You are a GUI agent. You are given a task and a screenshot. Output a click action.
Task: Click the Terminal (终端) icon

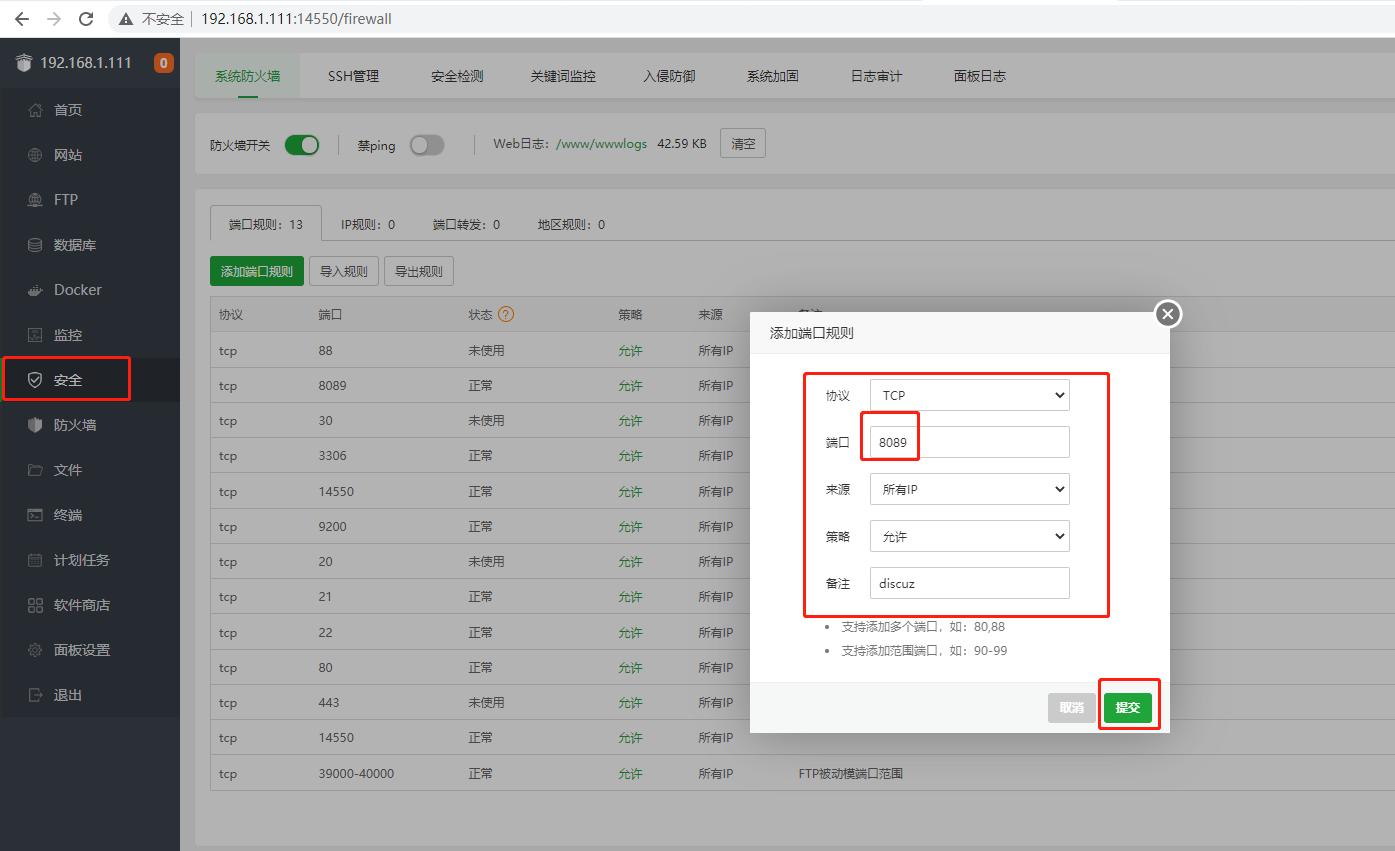coord(35,515)
